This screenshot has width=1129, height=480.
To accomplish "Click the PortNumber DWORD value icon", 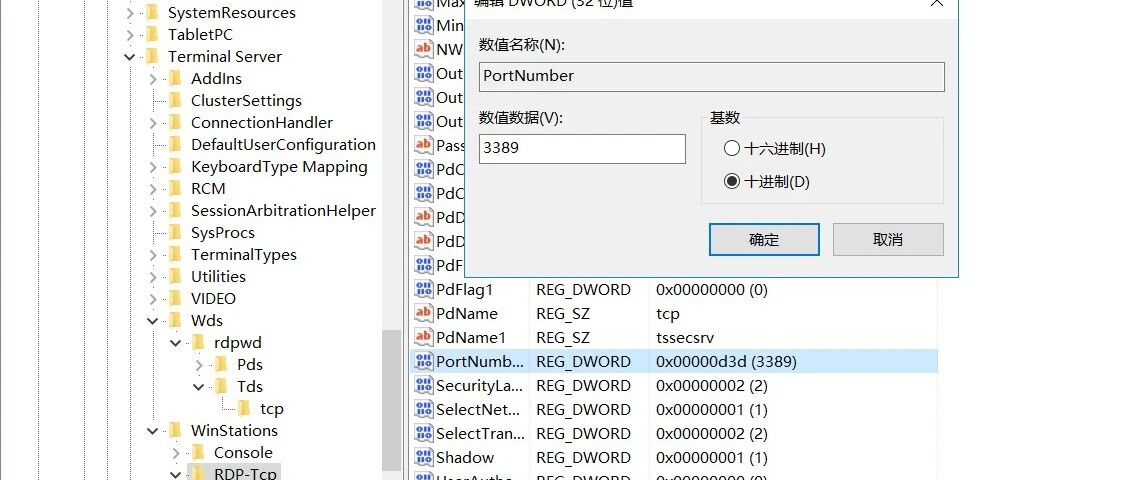I will coord(423,361).
